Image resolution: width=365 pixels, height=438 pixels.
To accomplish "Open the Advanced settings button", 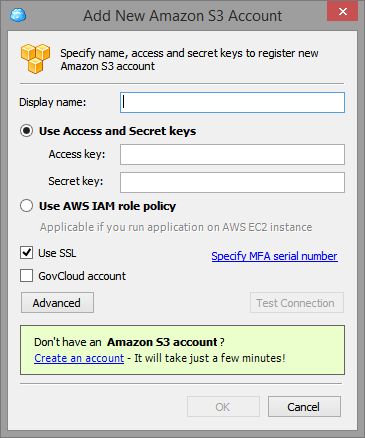I will (57, 303).
